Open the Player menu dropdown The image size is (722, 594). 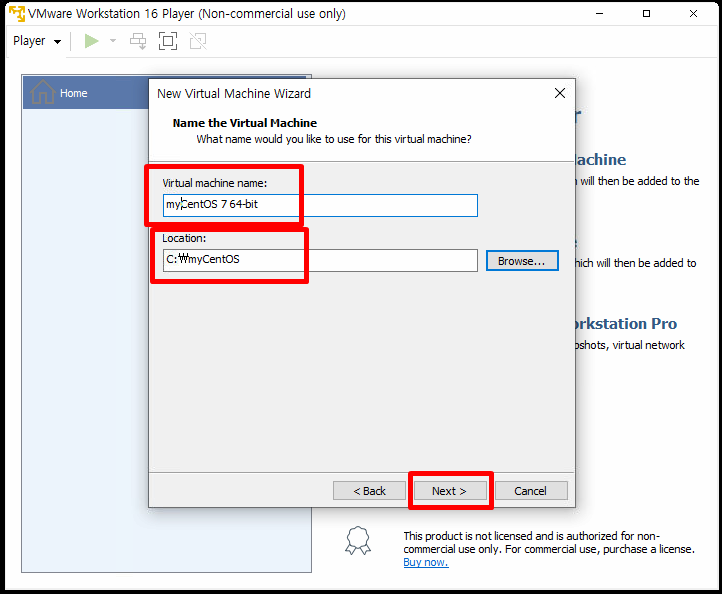tap(36, 41)
